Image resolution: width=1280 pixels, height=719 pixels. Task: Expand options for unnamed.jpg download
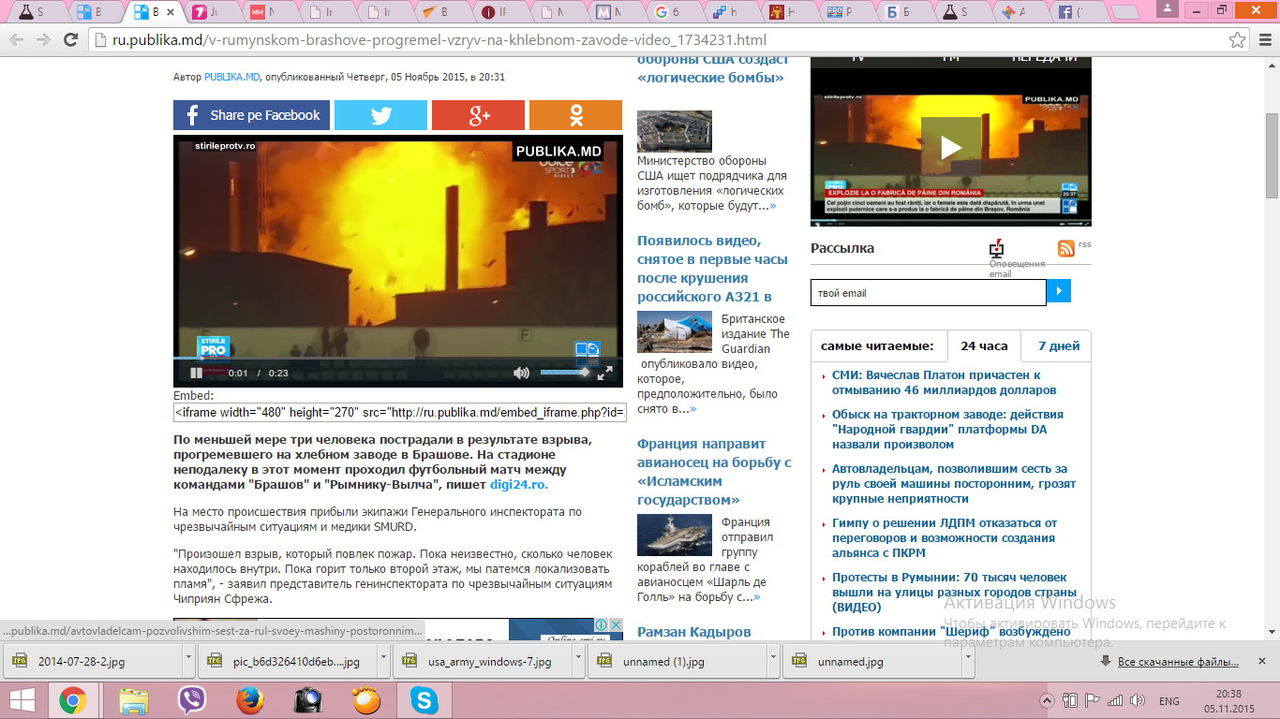[x=967, y=661]
